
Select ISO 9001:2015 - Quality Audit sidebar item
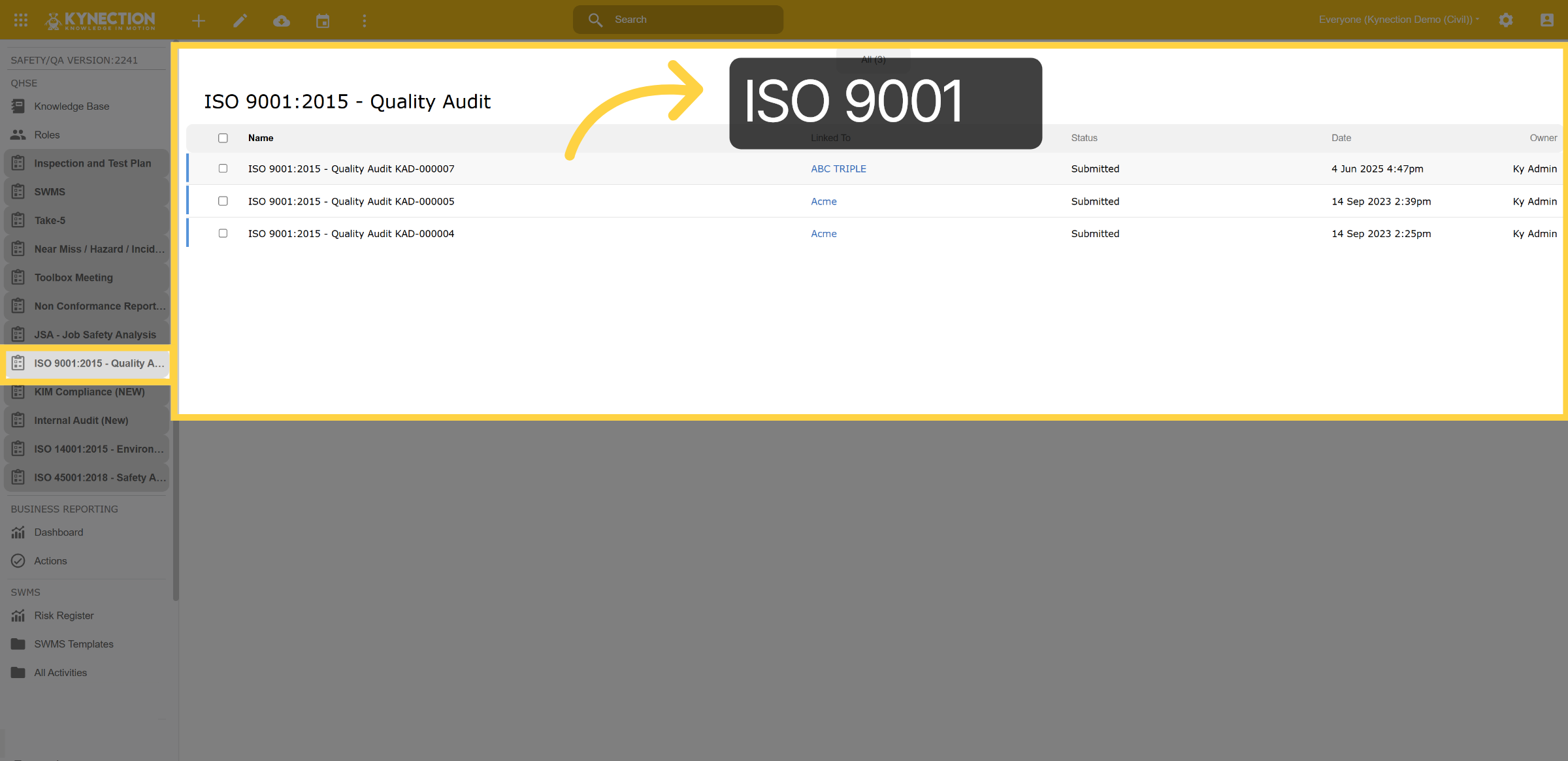pyautogui.click(x=86, y=363)
